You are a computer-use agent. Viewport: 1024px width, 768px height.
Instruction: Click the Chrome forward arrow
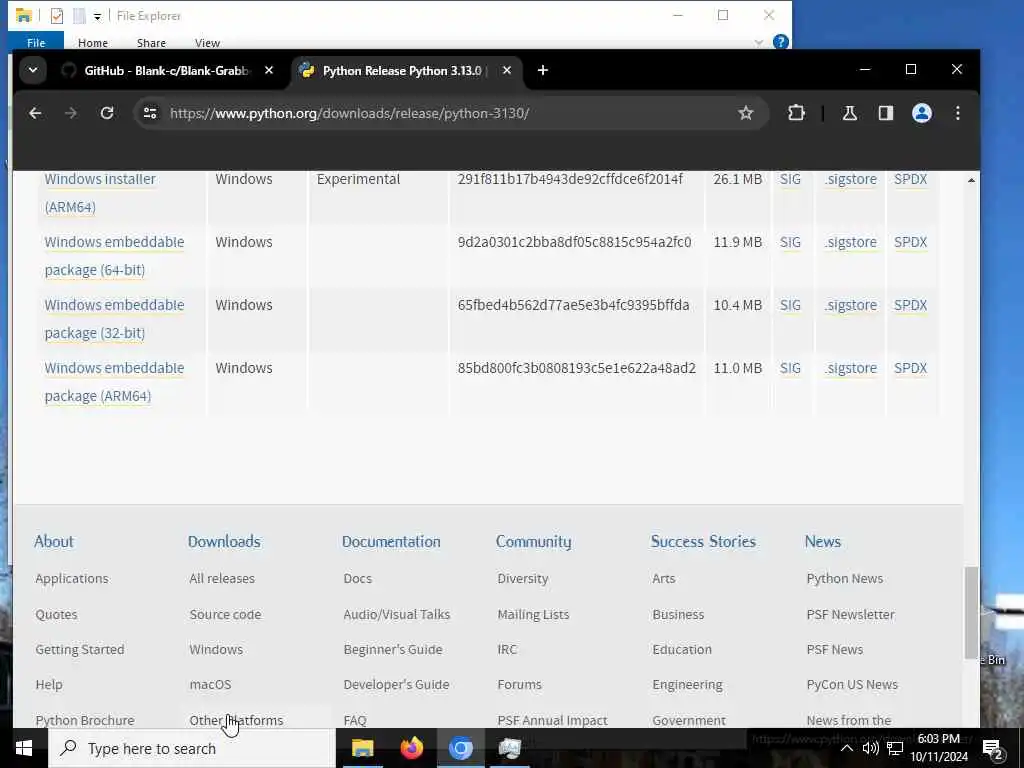click(x=71, y=113)
